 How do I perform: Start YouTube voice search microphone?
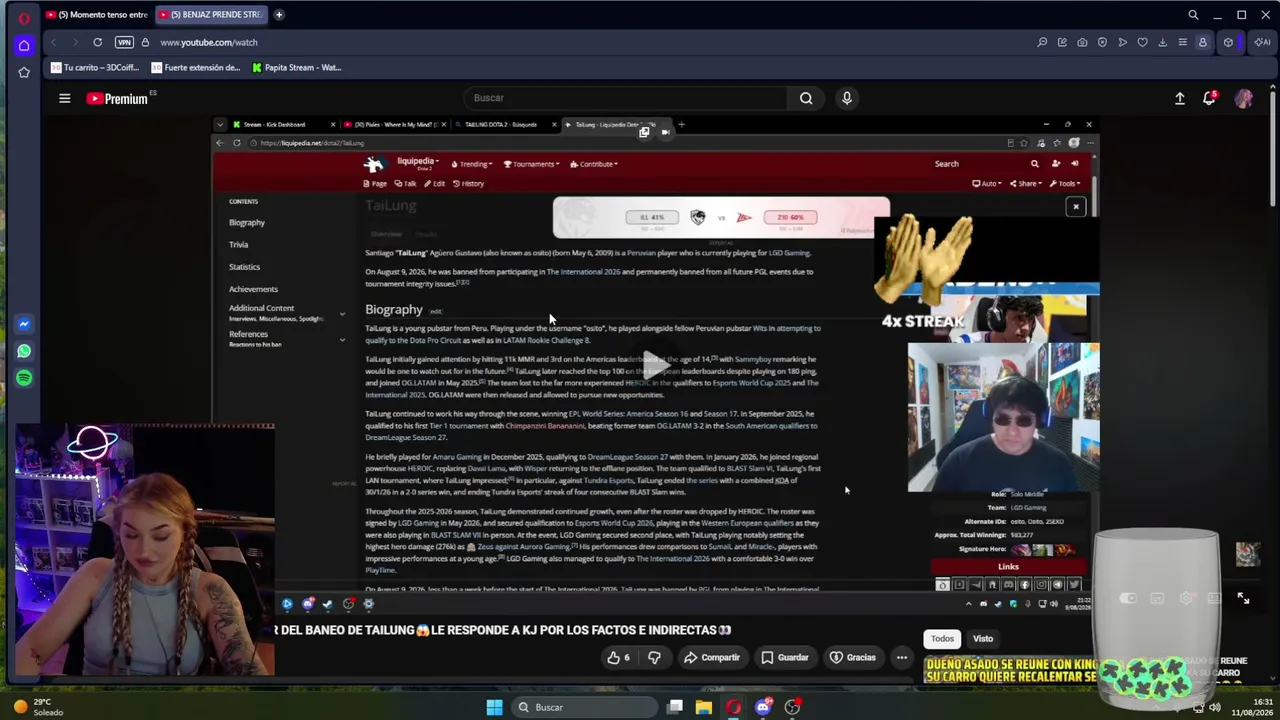pos(847,98)
